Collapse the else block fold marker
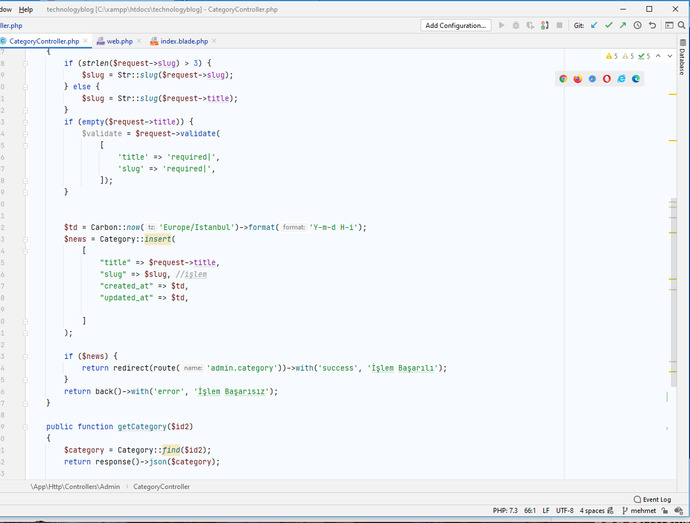690x523 pixels. tap(25, 87)
